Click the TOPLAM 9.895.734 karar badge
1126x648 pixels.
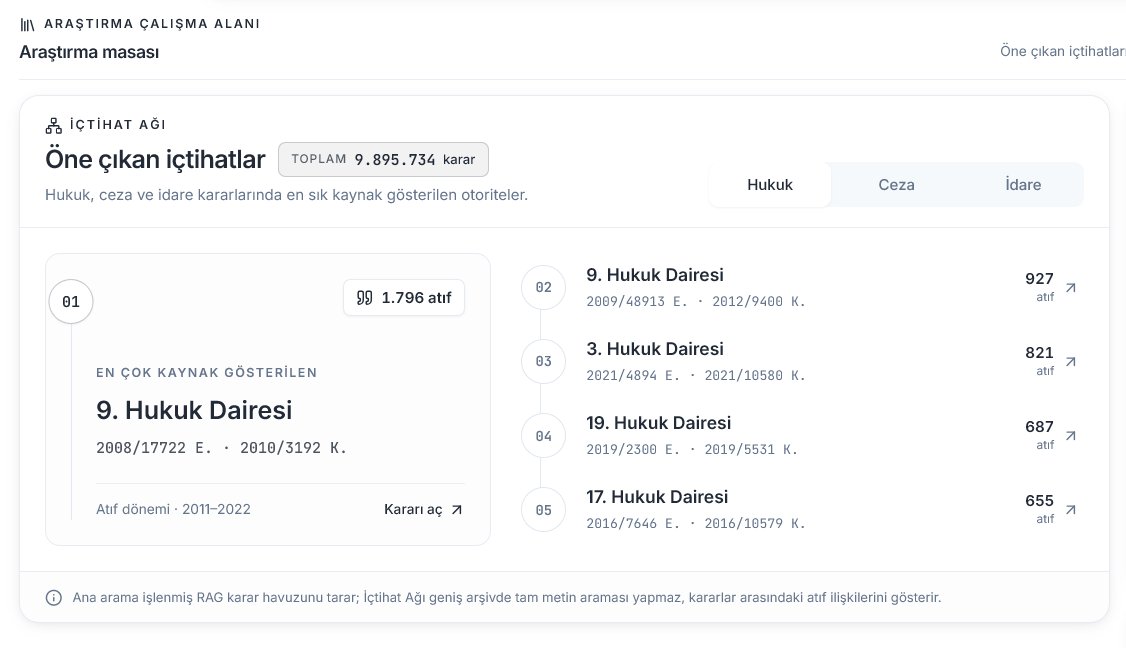pyautogui.click(x=383, y=159)
